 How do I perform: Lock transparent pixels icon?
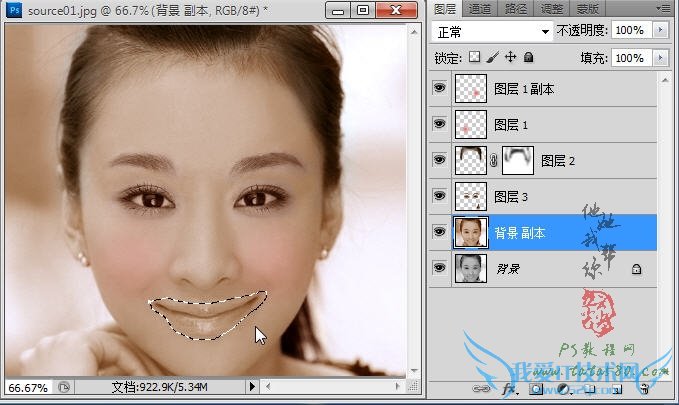475,57
